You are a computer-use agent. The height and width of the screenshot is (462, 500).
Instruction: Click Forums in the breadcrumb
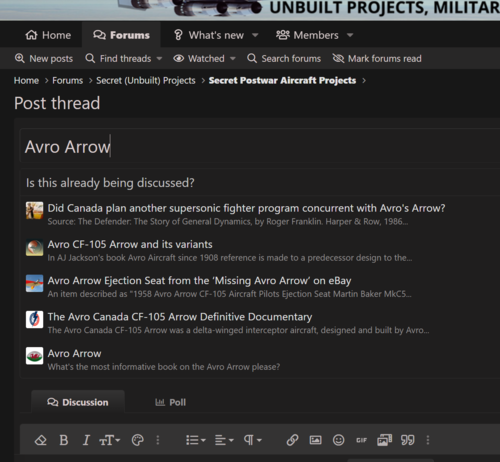click(x=68, y=81)
